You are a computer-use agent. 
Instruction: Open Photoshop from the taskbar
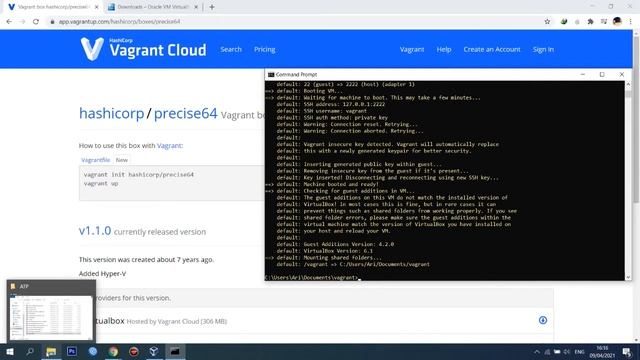click(72, 351)
